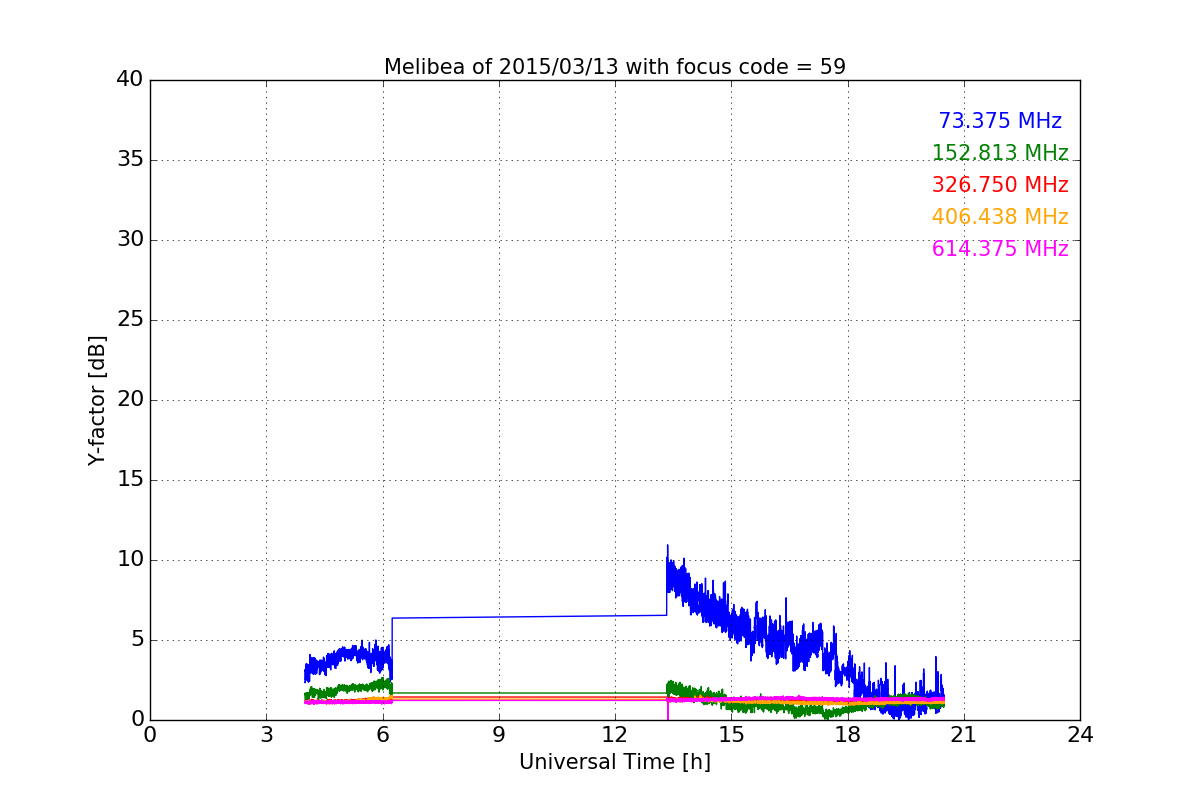Screen dimensions: 1200x800
Task: Select the 614.375 MHz legend label
Action: point(1000,249)
